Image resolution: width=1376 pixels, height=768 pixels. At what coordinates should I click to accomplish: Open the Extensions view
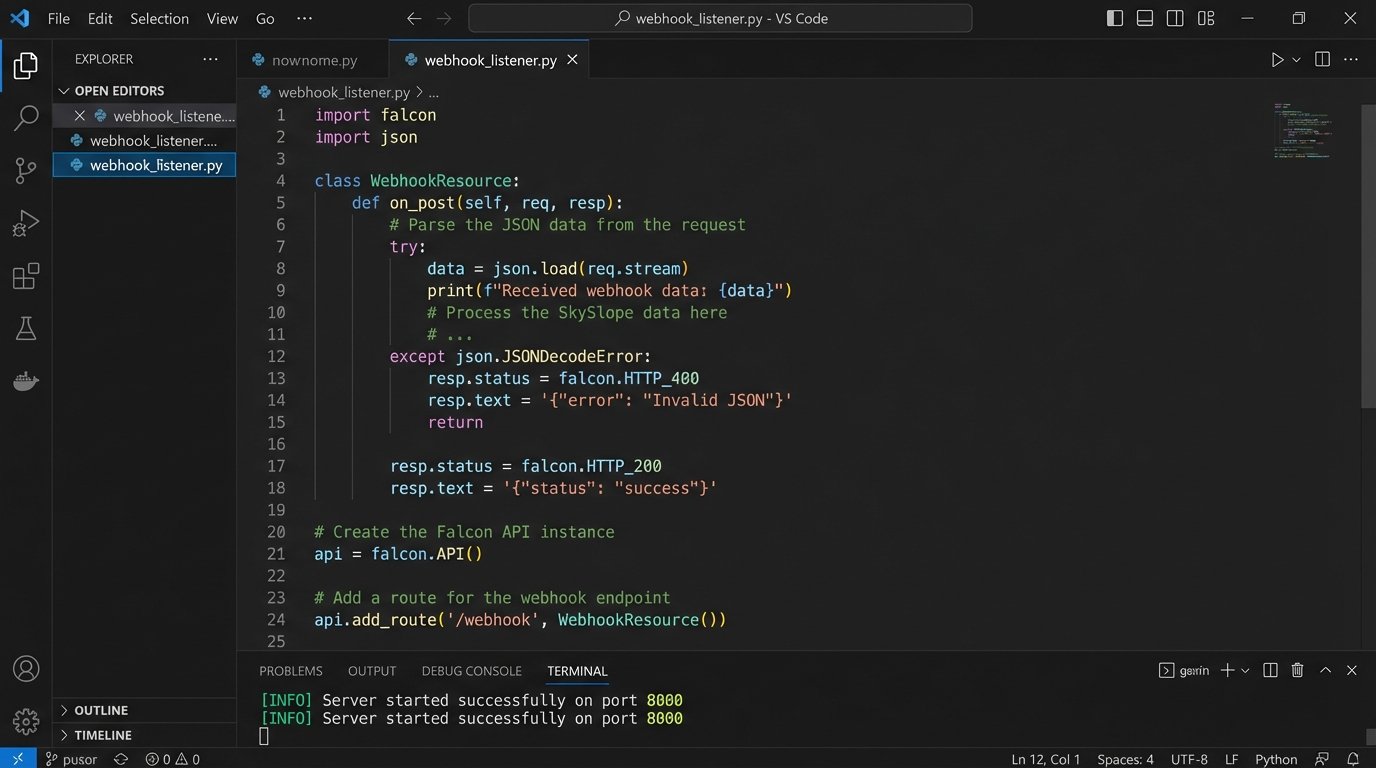click(x=26, y=276)
